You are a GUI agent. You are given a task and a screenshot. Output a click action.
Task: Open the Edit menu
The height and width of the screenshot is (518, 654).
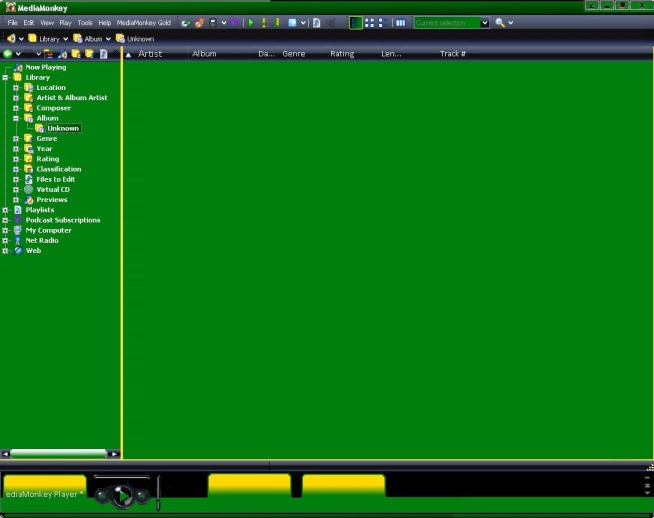28,23
